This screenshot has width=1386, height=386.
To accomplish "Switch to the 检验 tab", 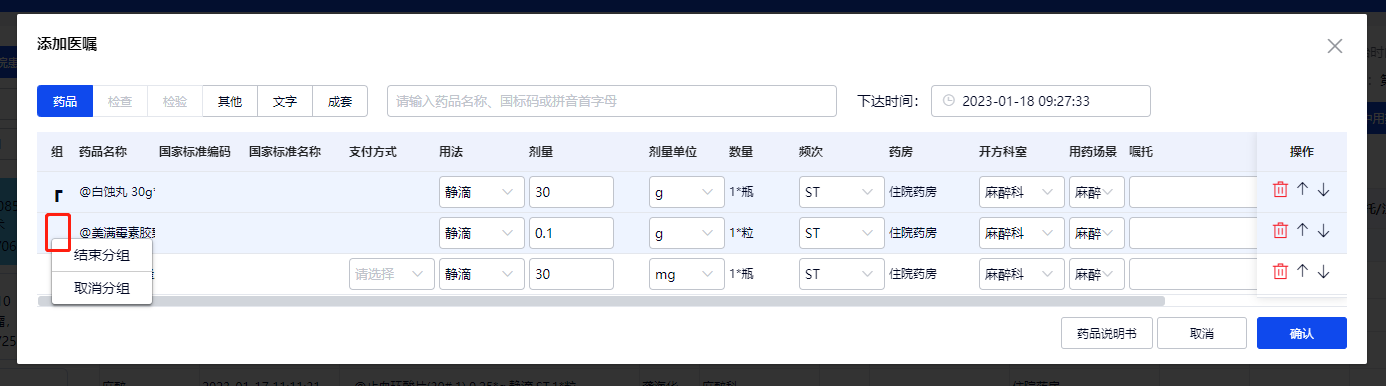I will pyautogui.click(x=175, y=101).
